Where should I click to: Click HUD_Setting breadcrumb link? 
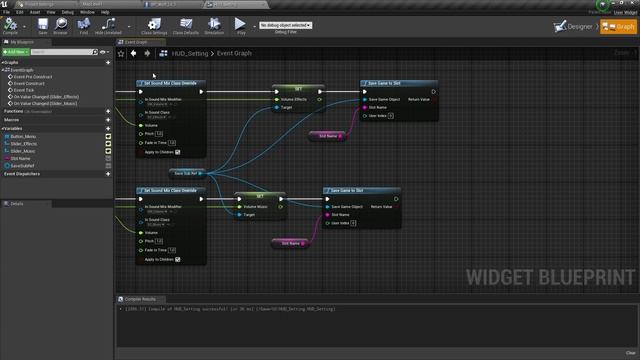click(190, 53)
